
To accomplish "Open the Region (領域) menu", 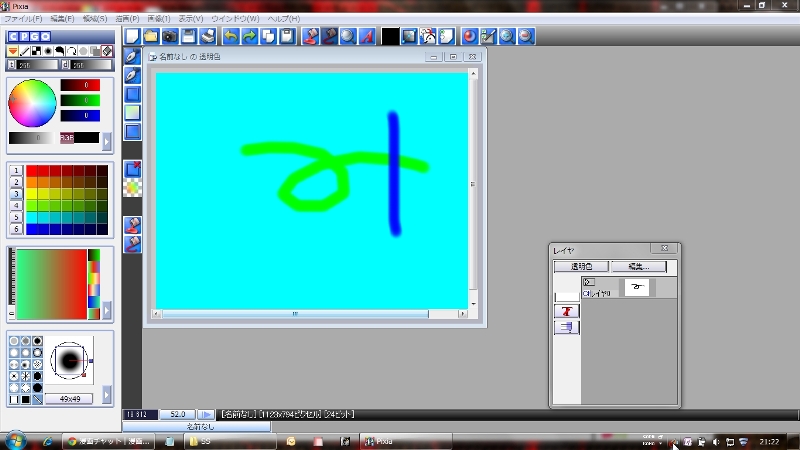I will click(95, 18).
